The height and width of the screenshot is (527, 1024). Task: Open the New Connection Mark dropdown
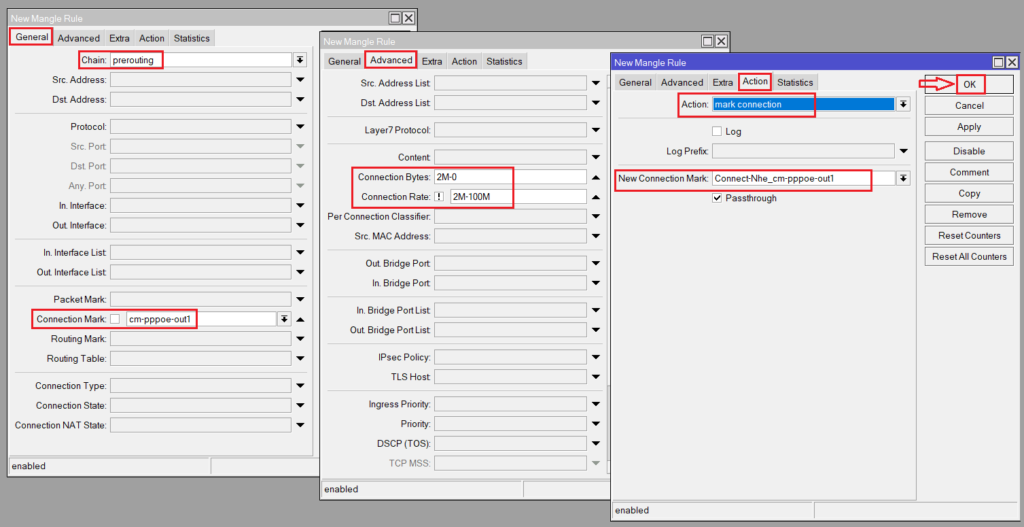tap(903, 178)
